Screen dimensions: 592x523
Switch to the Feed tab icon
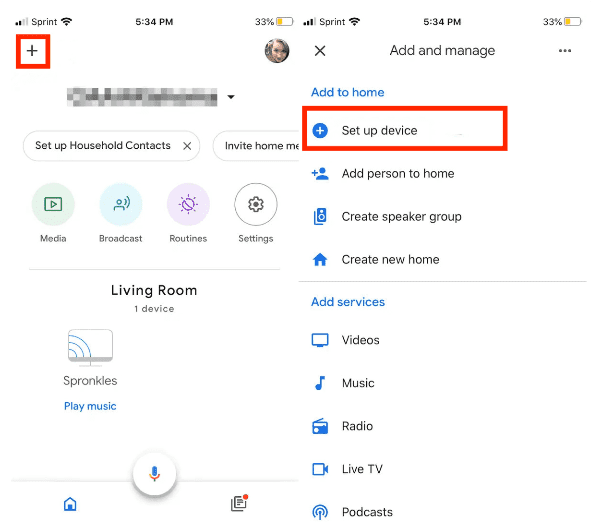click(239, 503)
